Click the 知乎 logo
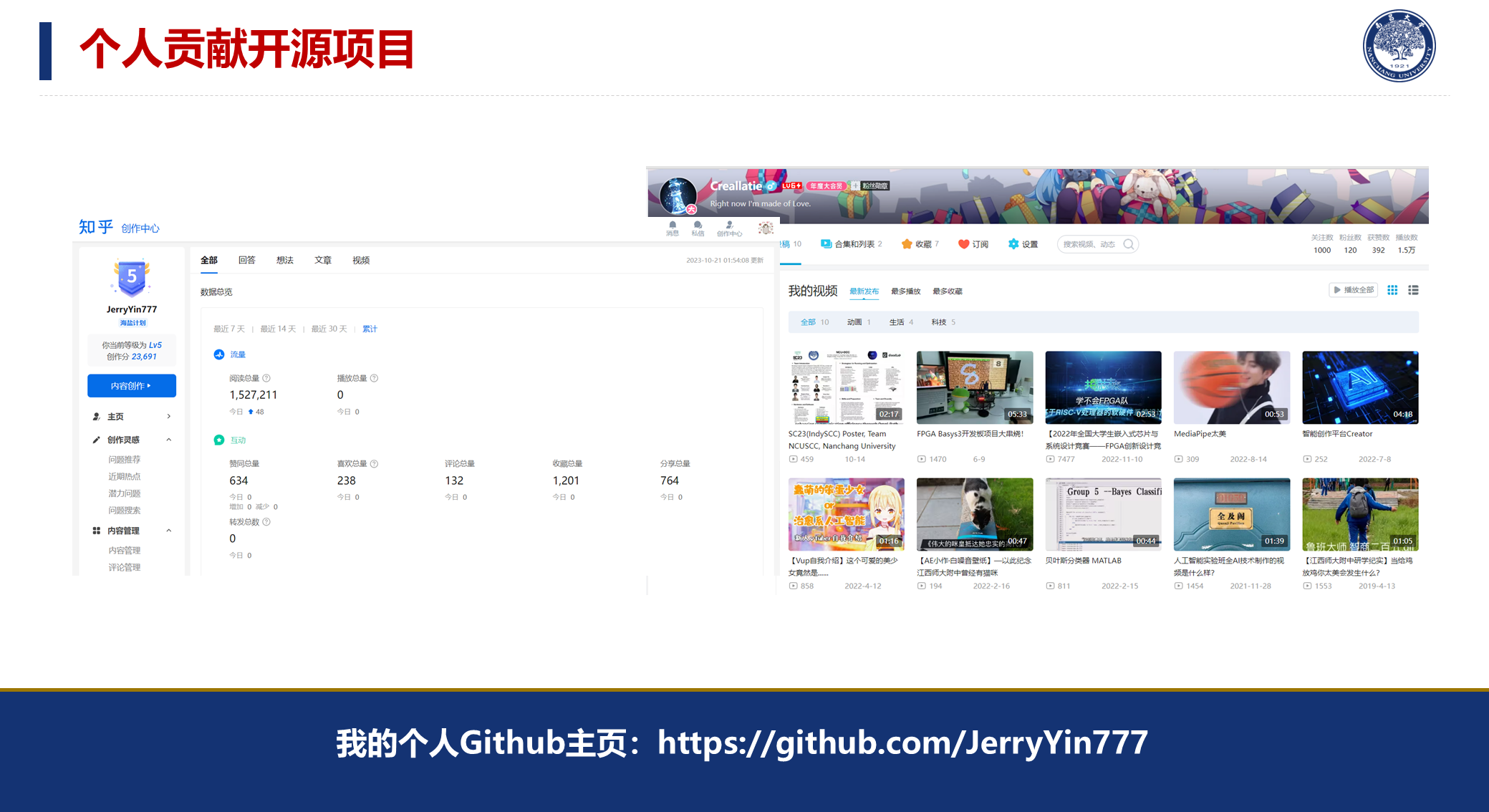This screenshot has height=812, width=1489. [96, 227]
